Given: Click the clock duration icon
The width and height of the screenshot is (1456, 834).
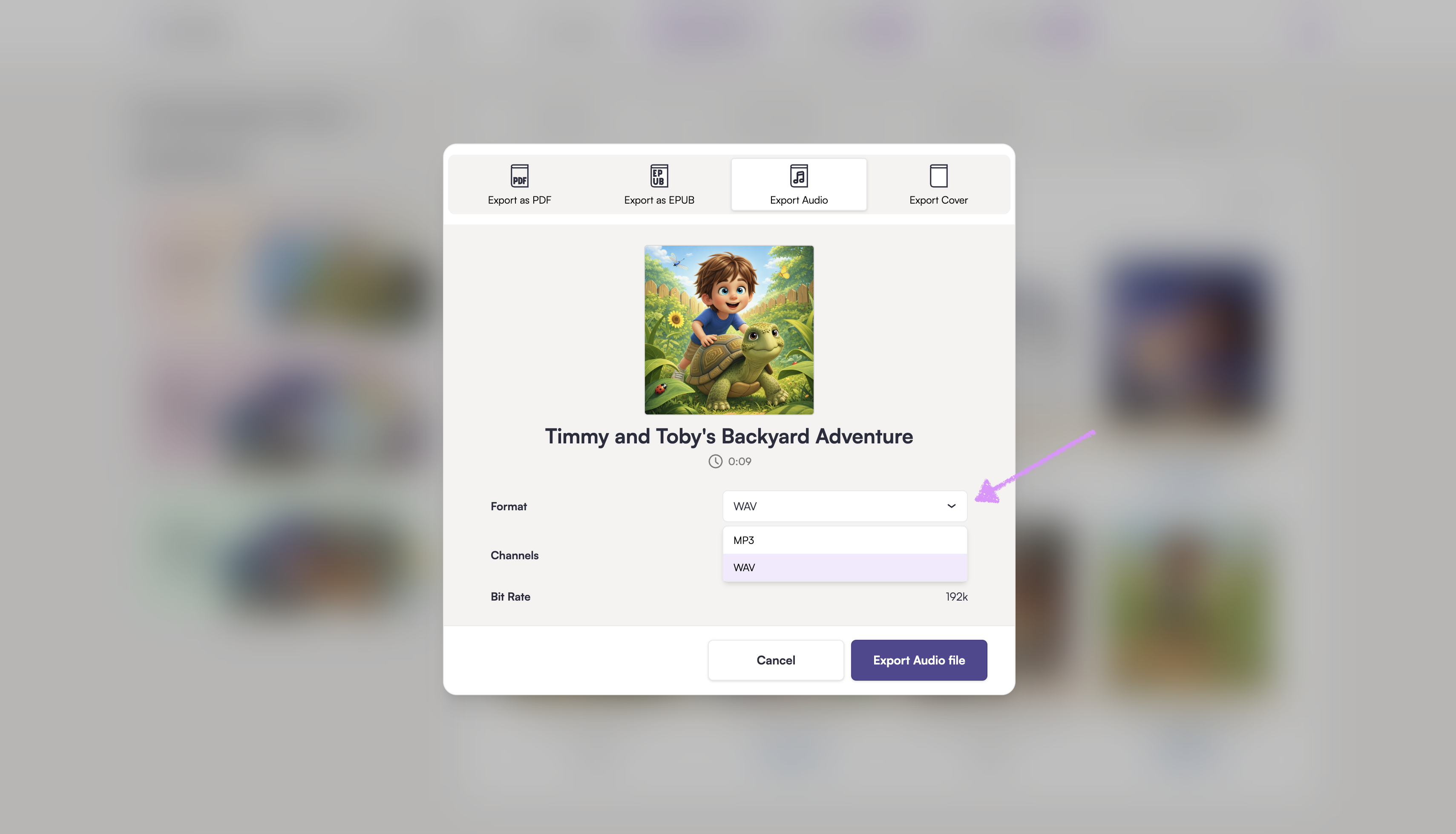Looking at the screenshot, I should (x=715, y=461).
